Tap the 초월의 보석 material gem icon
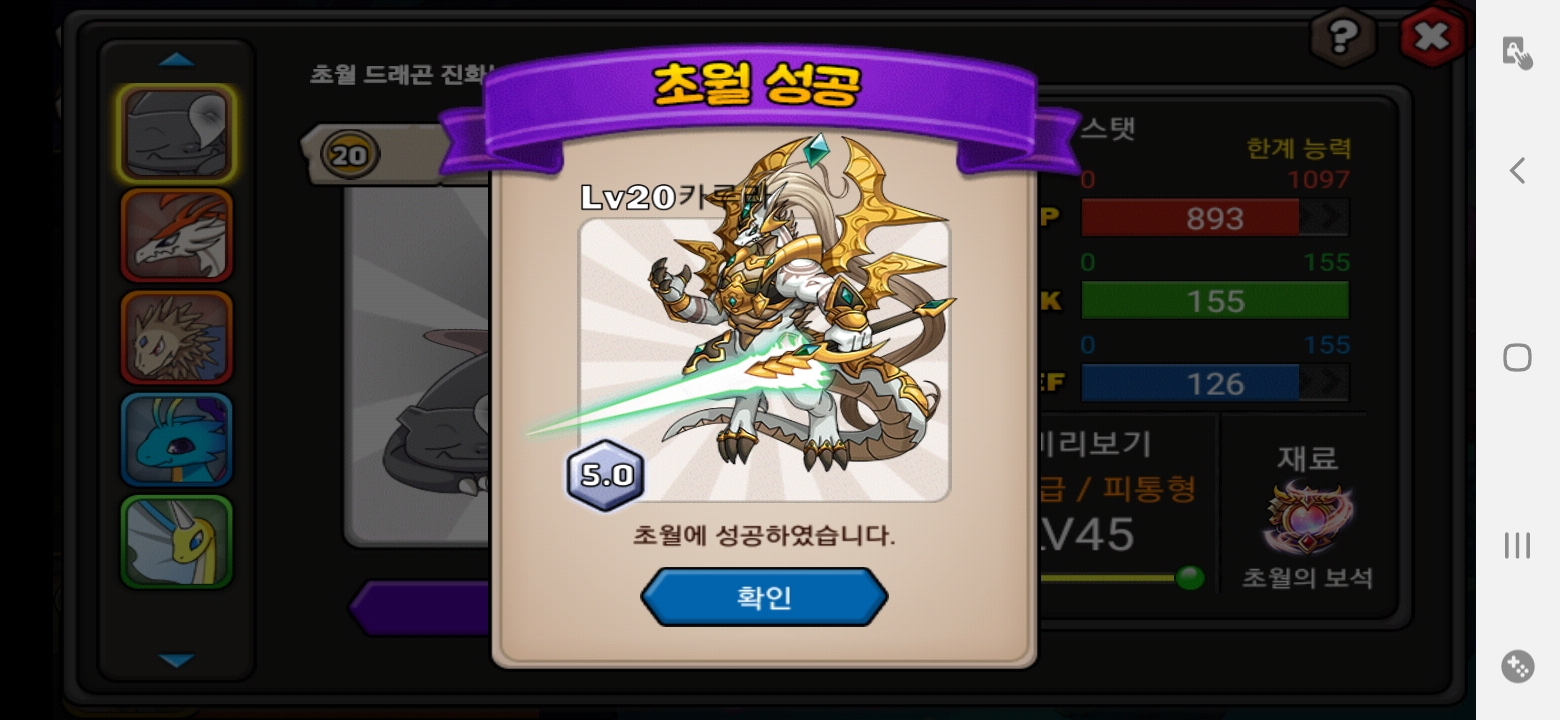 [1306, 519]
